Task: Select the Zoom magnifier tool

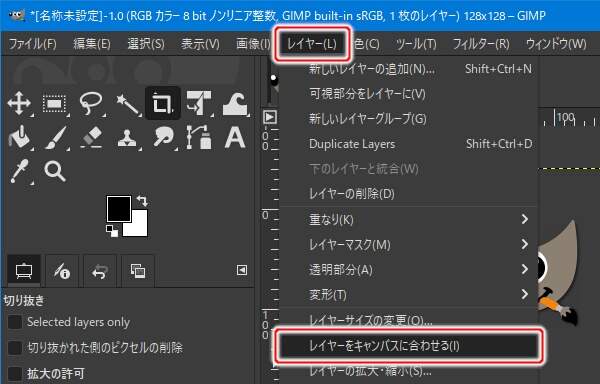Action: (55, 171)
